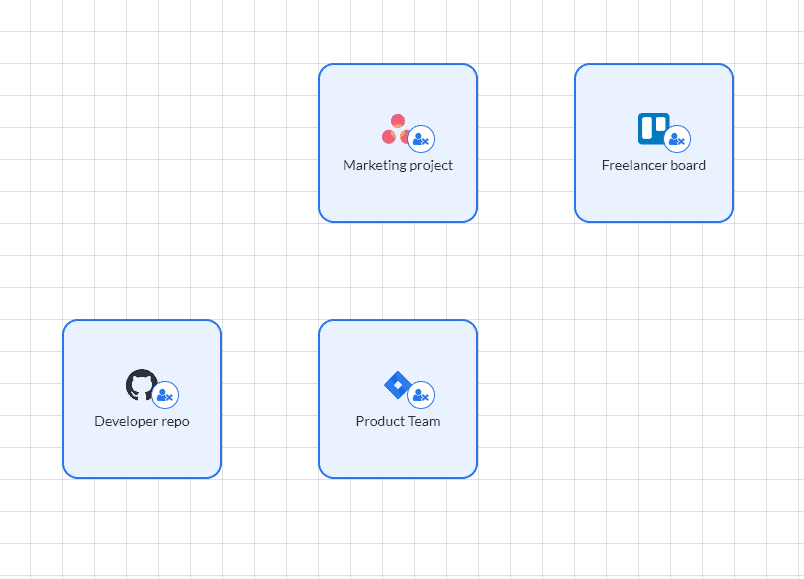Click the GitHub logo in Developer repo card
The width and height of the screenshot is (804, 579).
click(x=142, y=385)
